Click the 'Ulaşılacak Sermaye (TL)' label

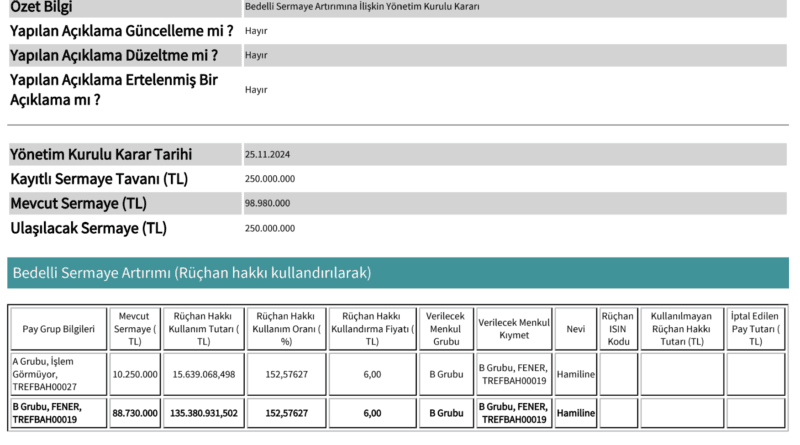(89, 228)
